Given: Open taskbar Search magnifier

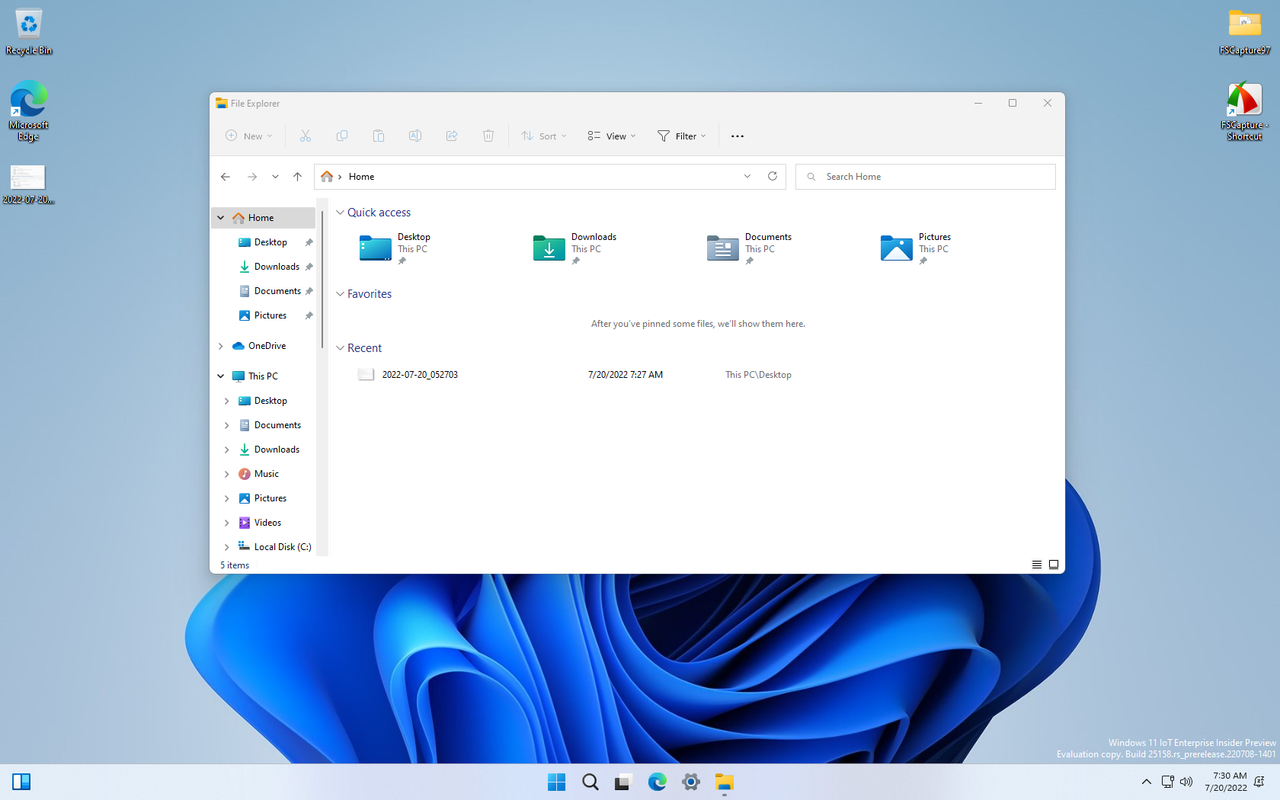Looking at the screenshot, I should tap(590, 782).
